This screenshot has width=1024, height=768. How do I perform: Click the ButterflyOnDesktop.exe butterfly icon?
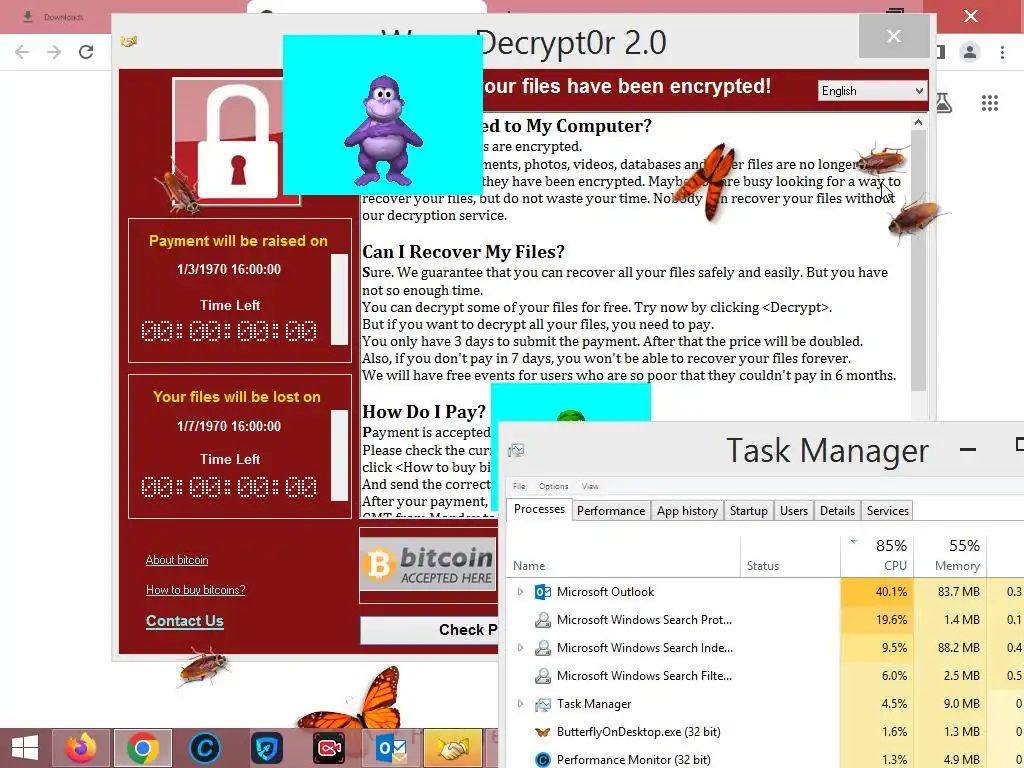(543, 732)
